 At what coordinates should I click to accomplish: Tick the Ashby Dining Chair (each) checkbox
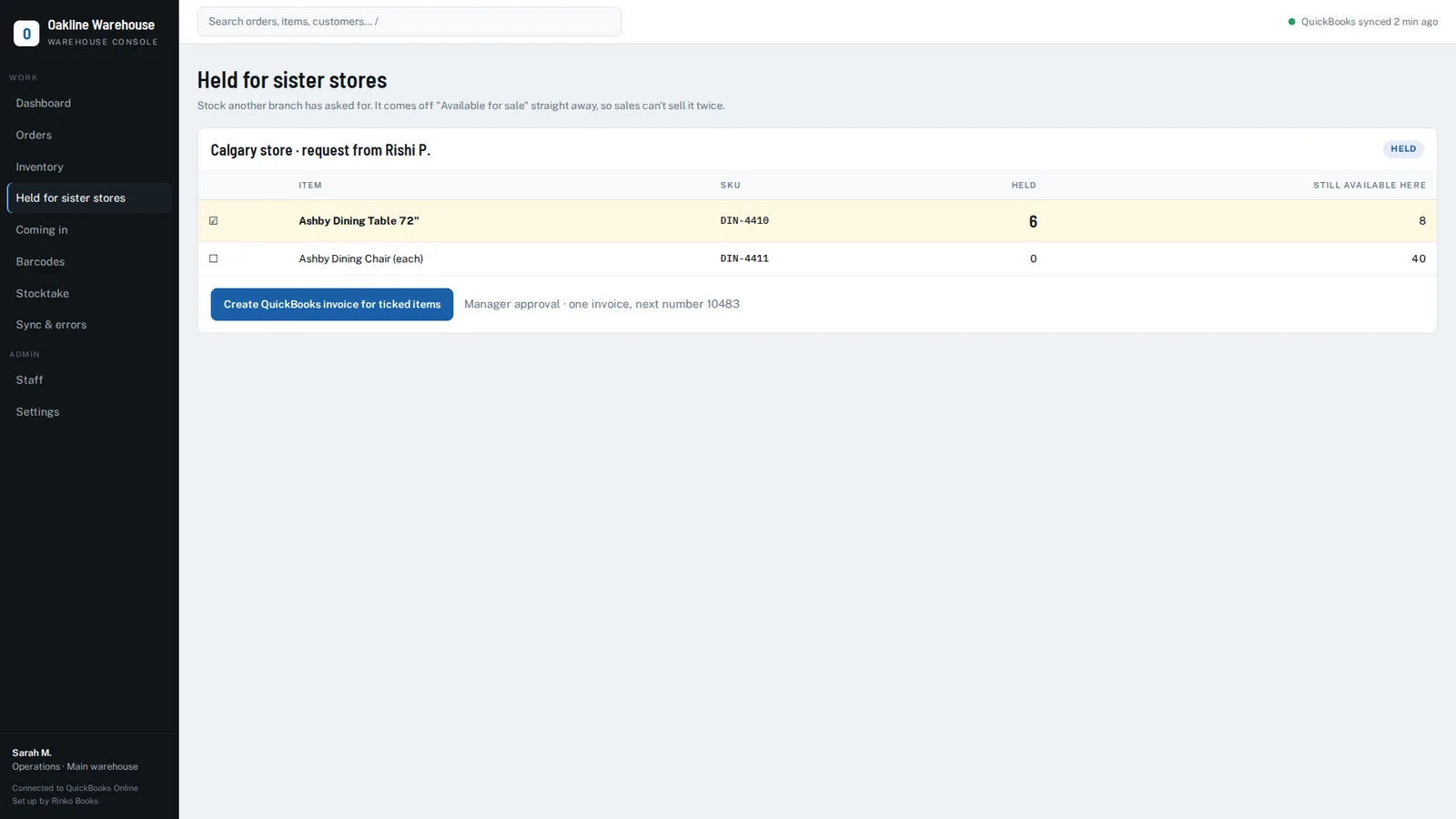(x=214, y=259)
